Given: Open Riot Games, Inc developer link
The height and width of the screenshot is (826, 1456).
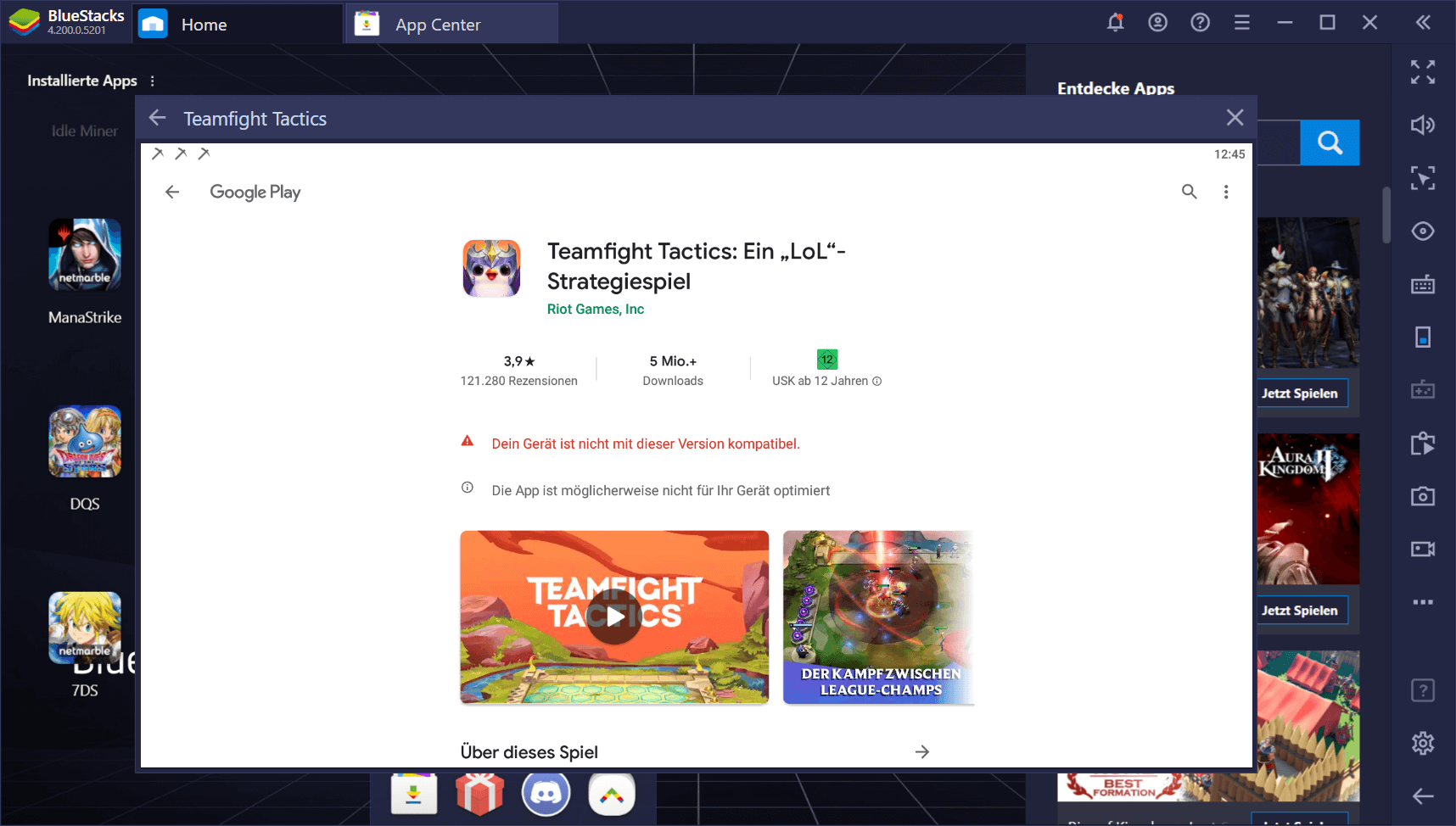Looking at the screenshot, I should [595, 309].
